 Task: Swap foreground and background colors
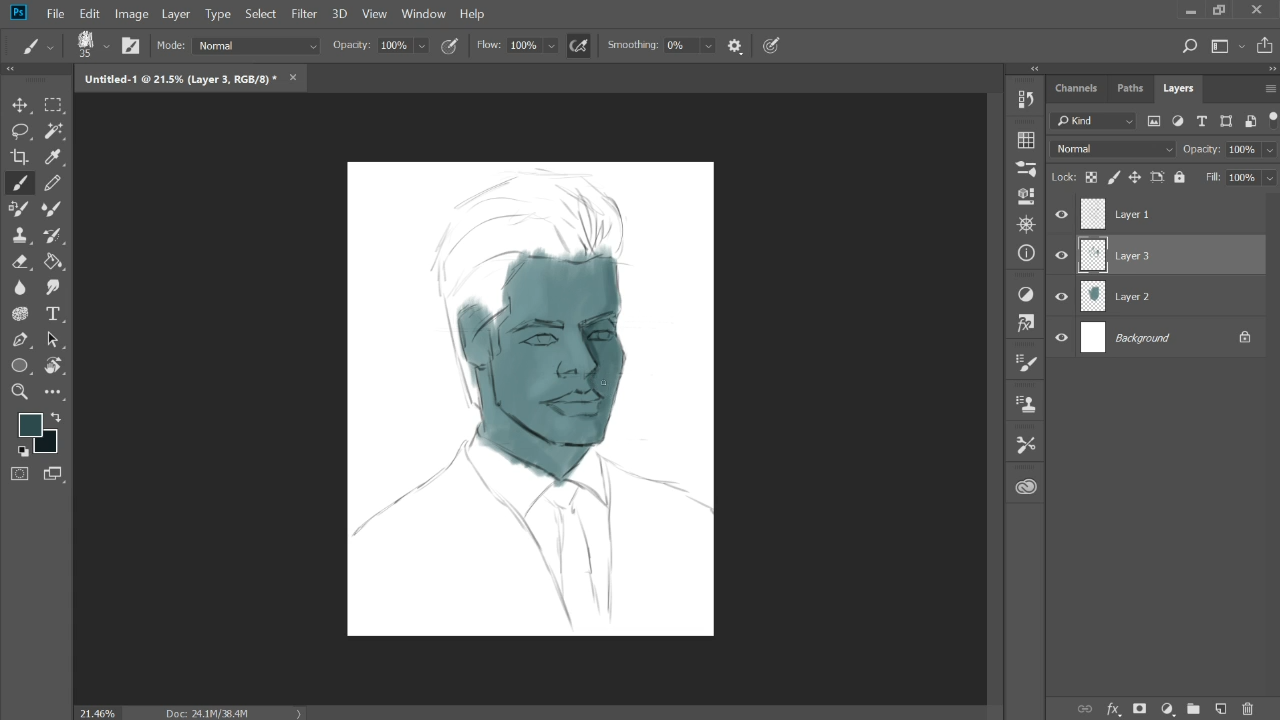click(55, 418)
